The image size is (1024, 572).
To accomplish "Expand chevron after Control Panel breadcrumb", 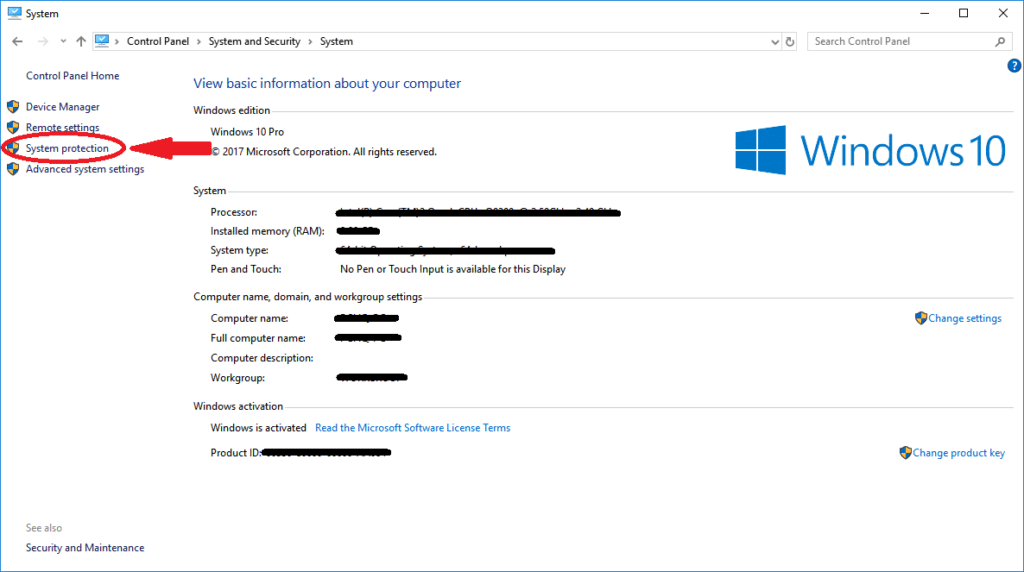I will [201, 42].
